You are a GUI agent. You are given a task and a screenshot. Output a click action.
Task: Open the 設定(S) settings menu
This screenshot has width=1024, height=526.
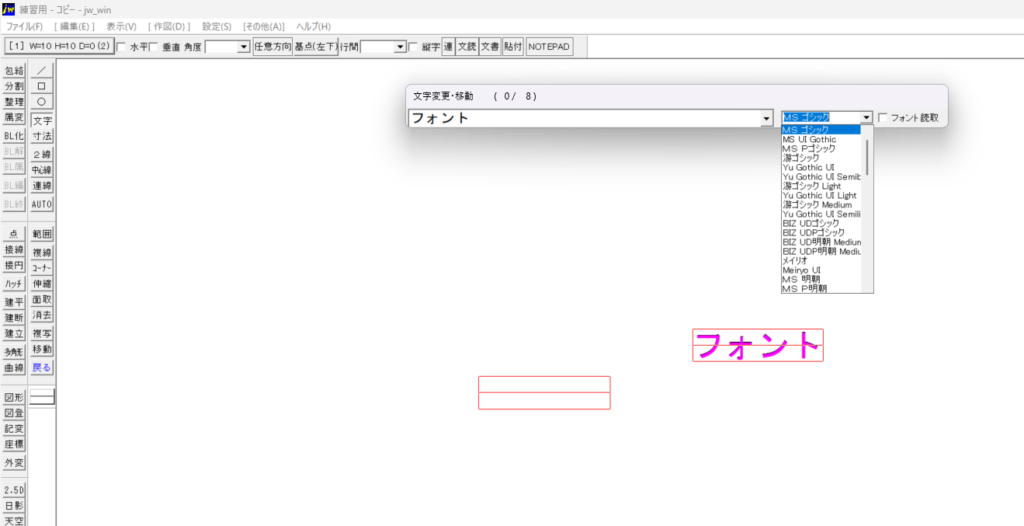(x=217, y=26)
